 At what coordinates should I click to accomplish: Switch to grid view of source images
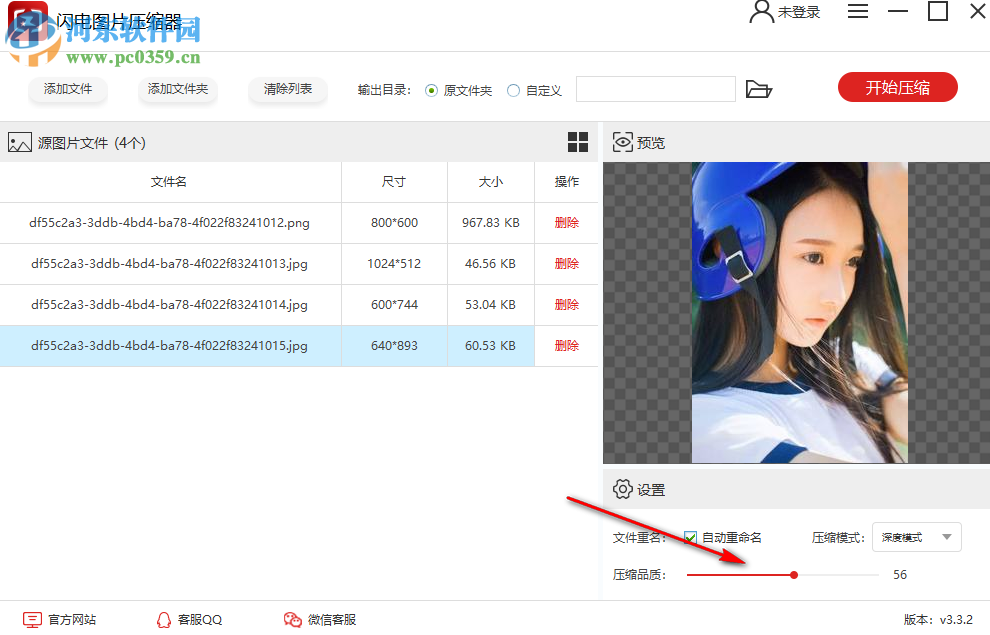pyautogui.click(x=578, y=142)
